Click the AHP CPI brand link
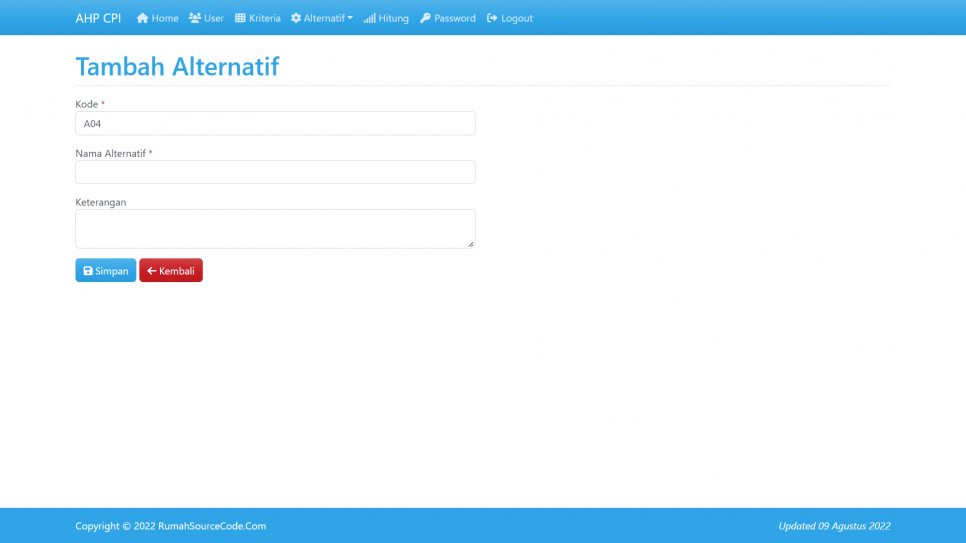 [x=98, y=18]
